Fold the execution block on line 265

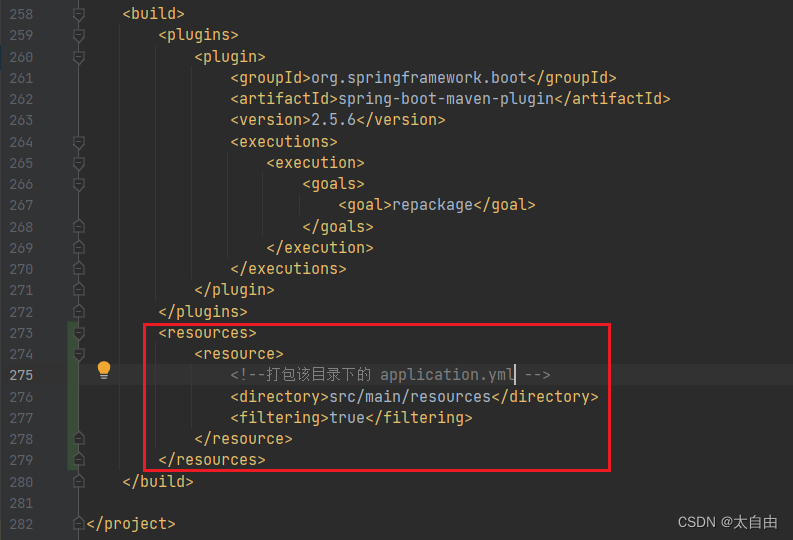pos(78,163)
